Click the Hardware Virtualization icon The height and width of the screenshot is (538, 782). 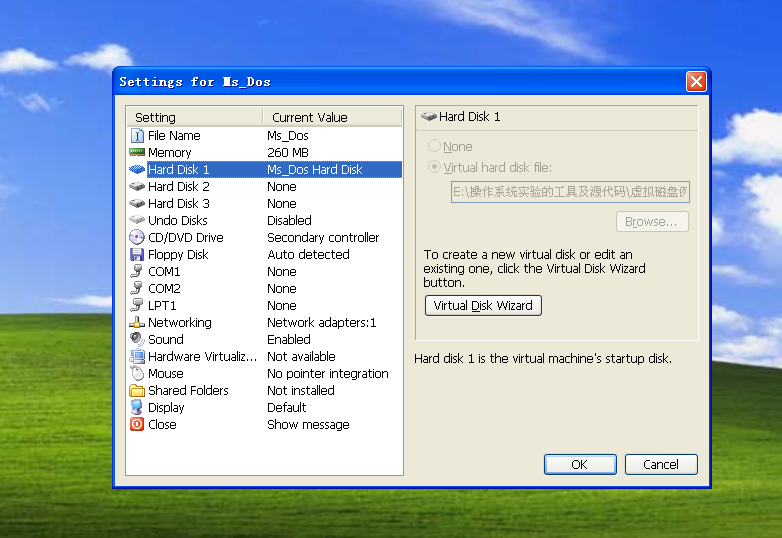137,357
